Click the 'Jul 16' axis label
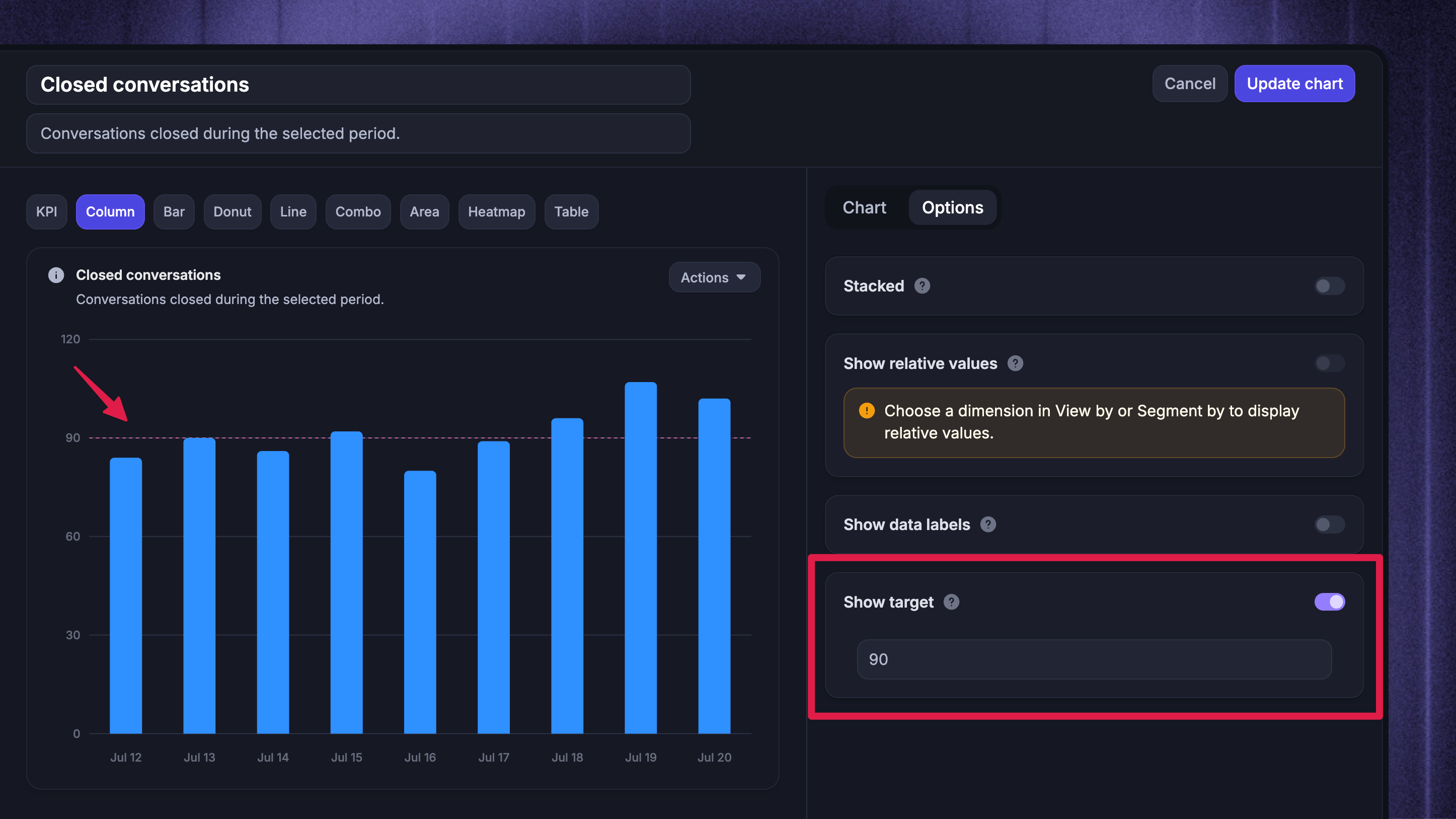Image resolution: width=1456 pixels, height=819 pixels. (420, 758)
